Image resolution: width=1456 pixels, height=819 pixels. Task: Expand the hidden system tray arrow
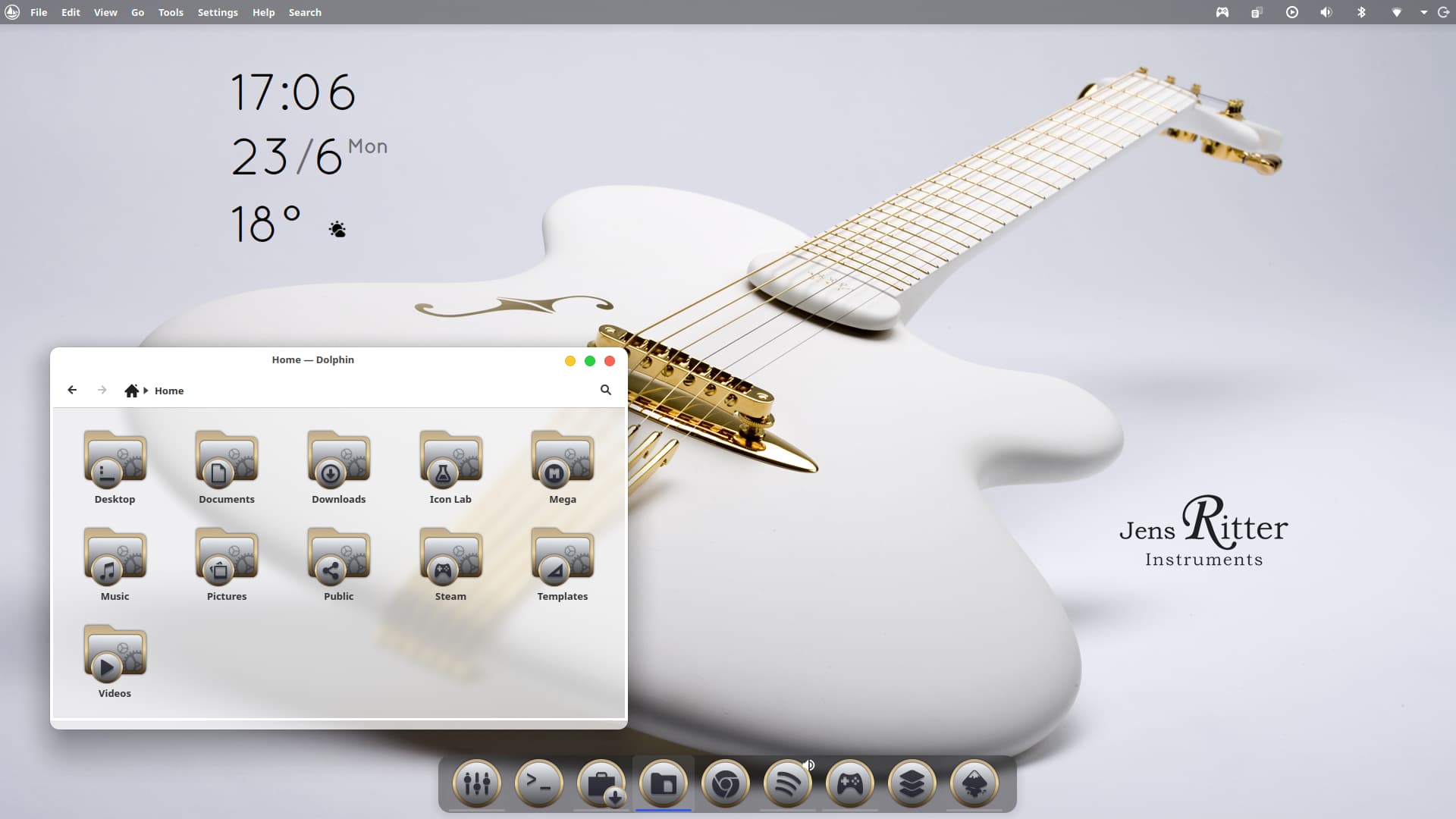pos(1423,12)
